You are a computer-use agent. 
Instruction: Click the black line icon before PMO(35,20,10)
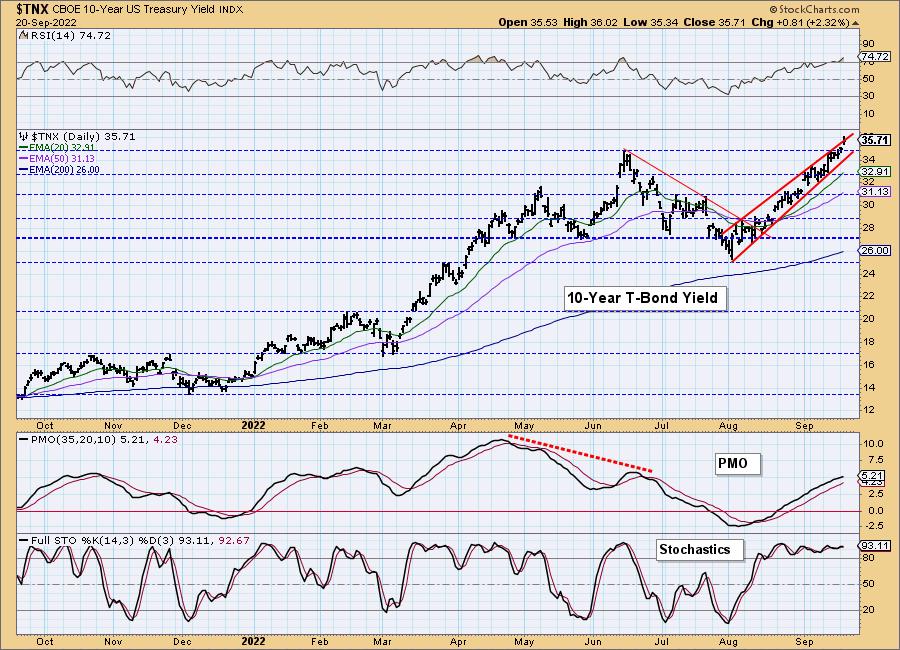point(24,439)
